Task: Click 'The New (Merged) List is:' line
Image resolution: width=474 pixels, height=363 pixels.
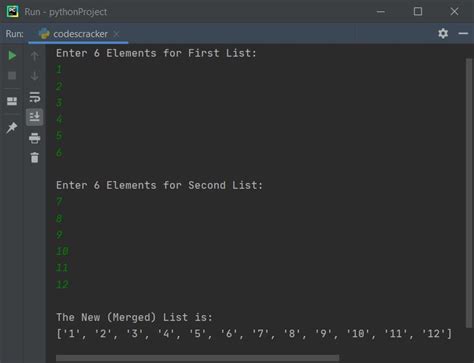Action: point(134,317)
